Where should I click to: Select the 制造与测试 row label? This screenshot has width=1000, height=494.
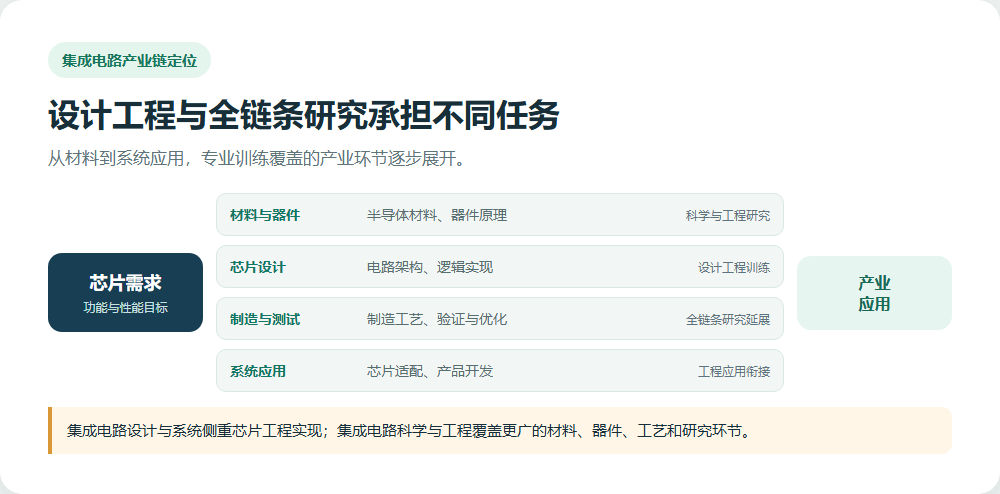265,319
